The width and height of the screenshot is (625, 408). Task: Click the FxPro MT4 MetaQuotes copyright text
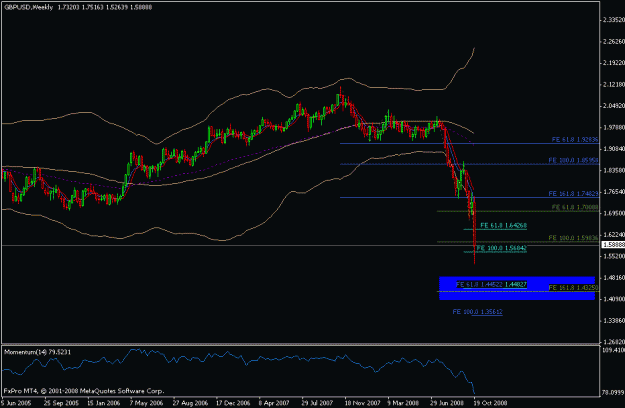click(84, 391)
